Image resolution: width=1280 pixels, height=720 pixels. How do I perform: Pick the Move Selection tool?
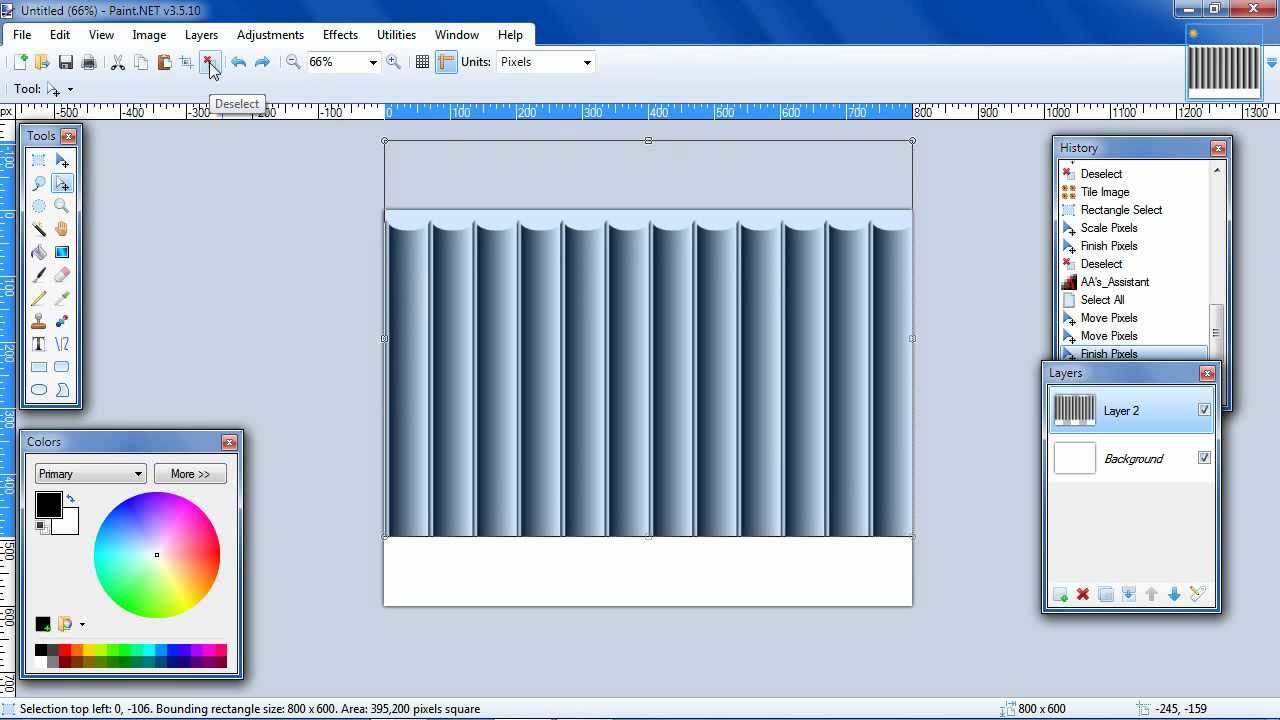(62, 183)
